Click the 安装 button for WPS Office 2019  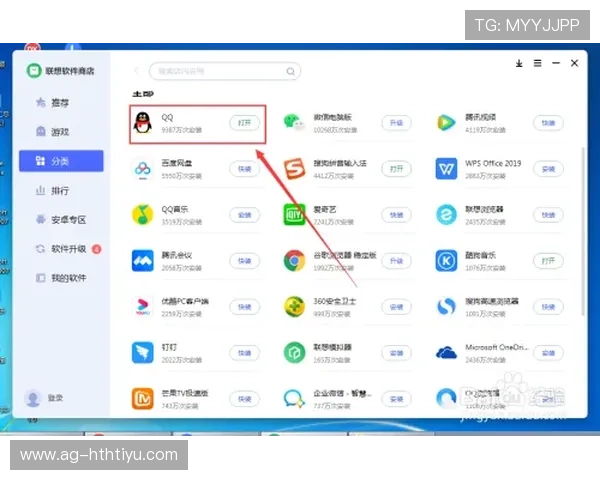coord(548,169)
